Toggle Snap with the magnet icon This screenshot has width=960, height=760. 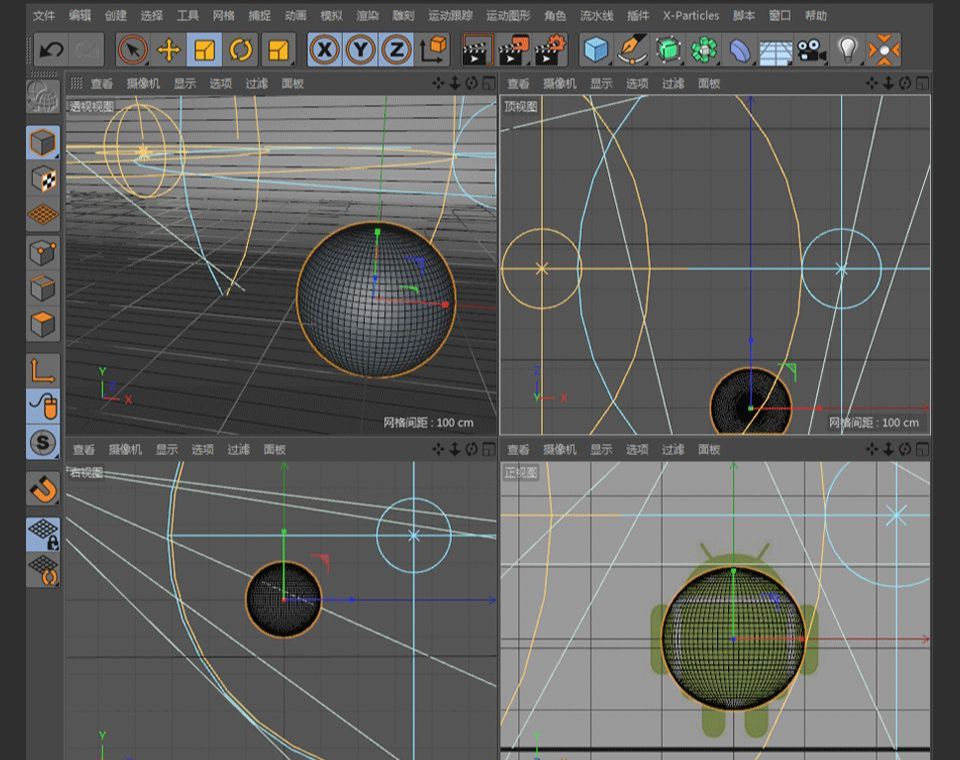coord(43,489)
